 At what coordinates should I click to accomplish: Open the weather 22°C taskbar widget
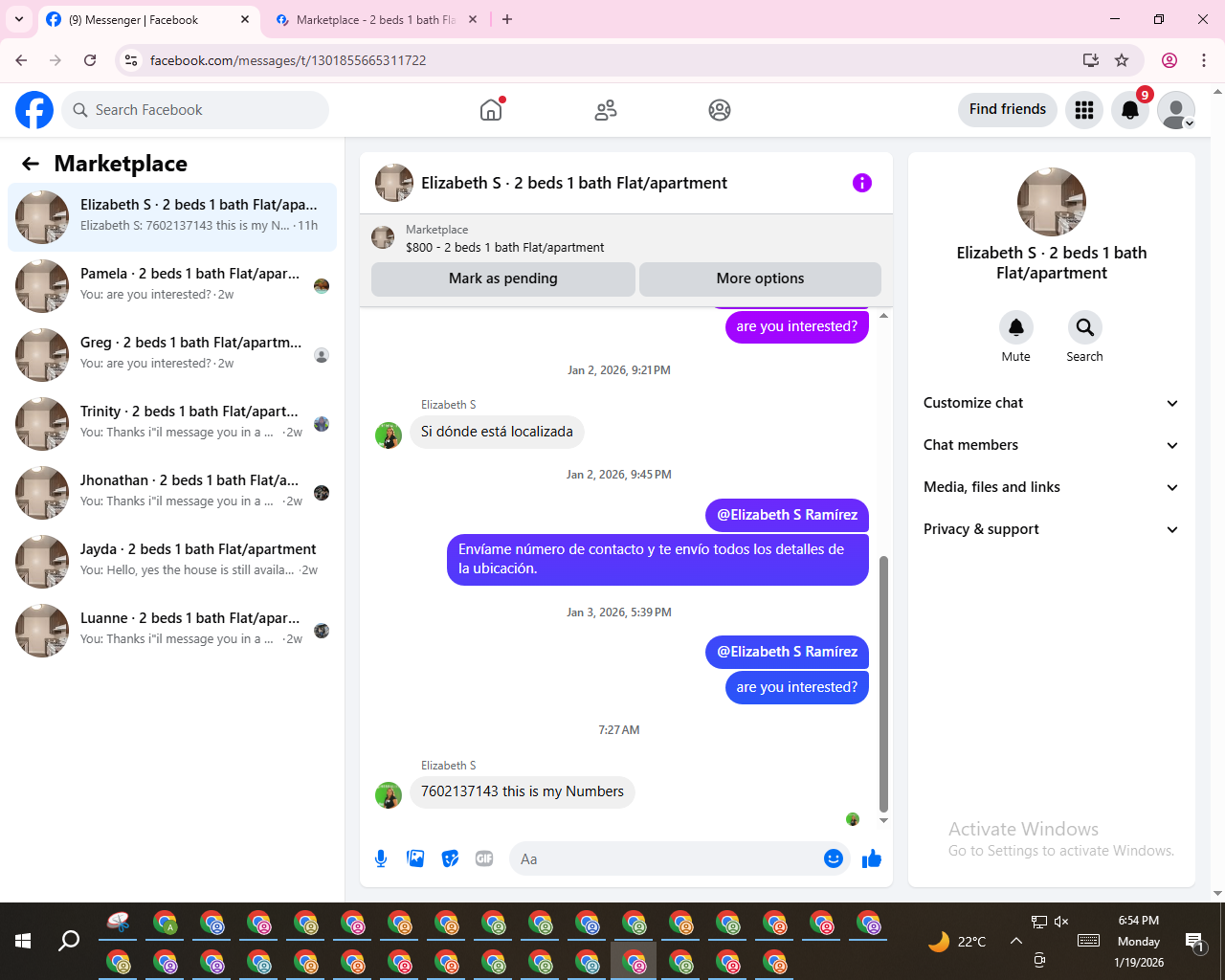(x=957, y=942)
